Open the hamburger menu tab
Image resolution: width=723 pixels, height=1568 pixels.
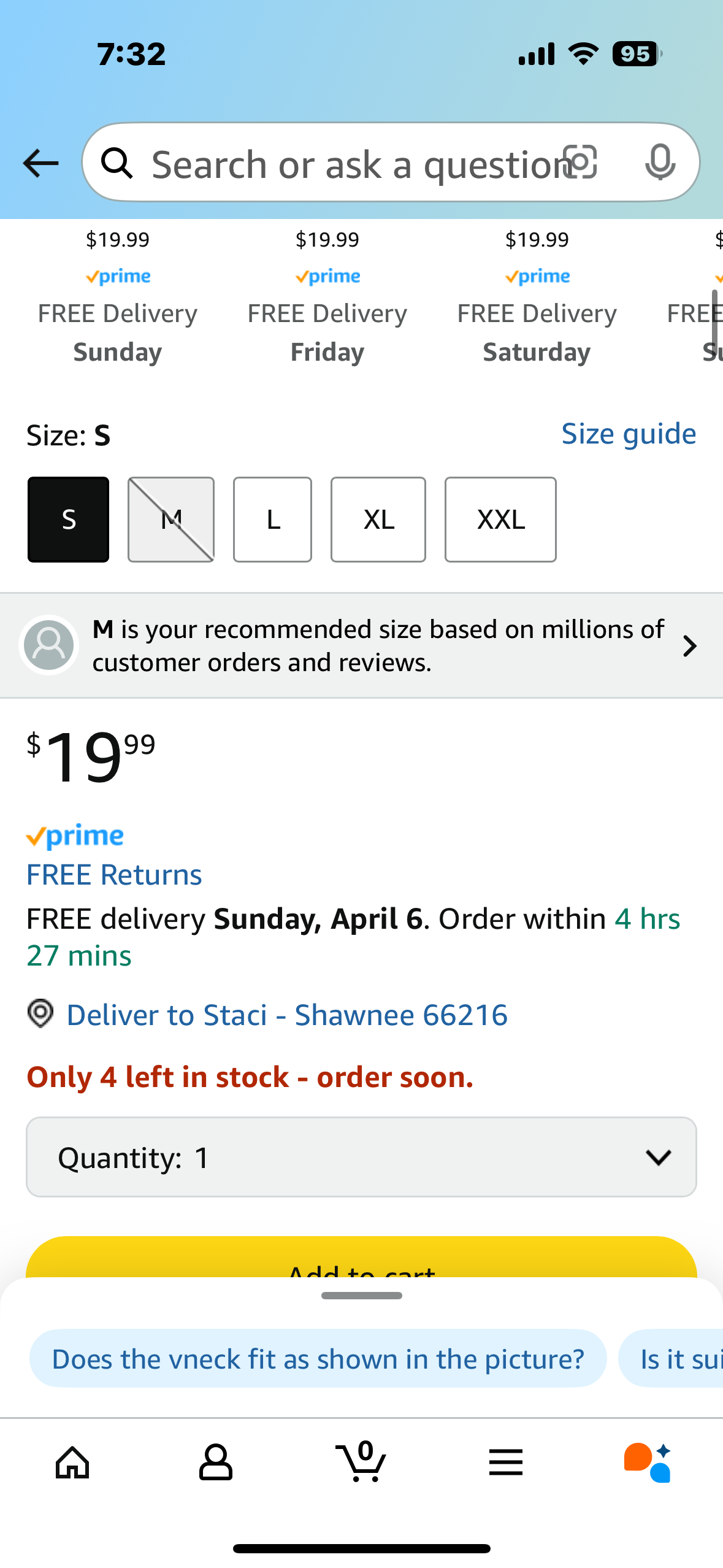(506, 1462)
